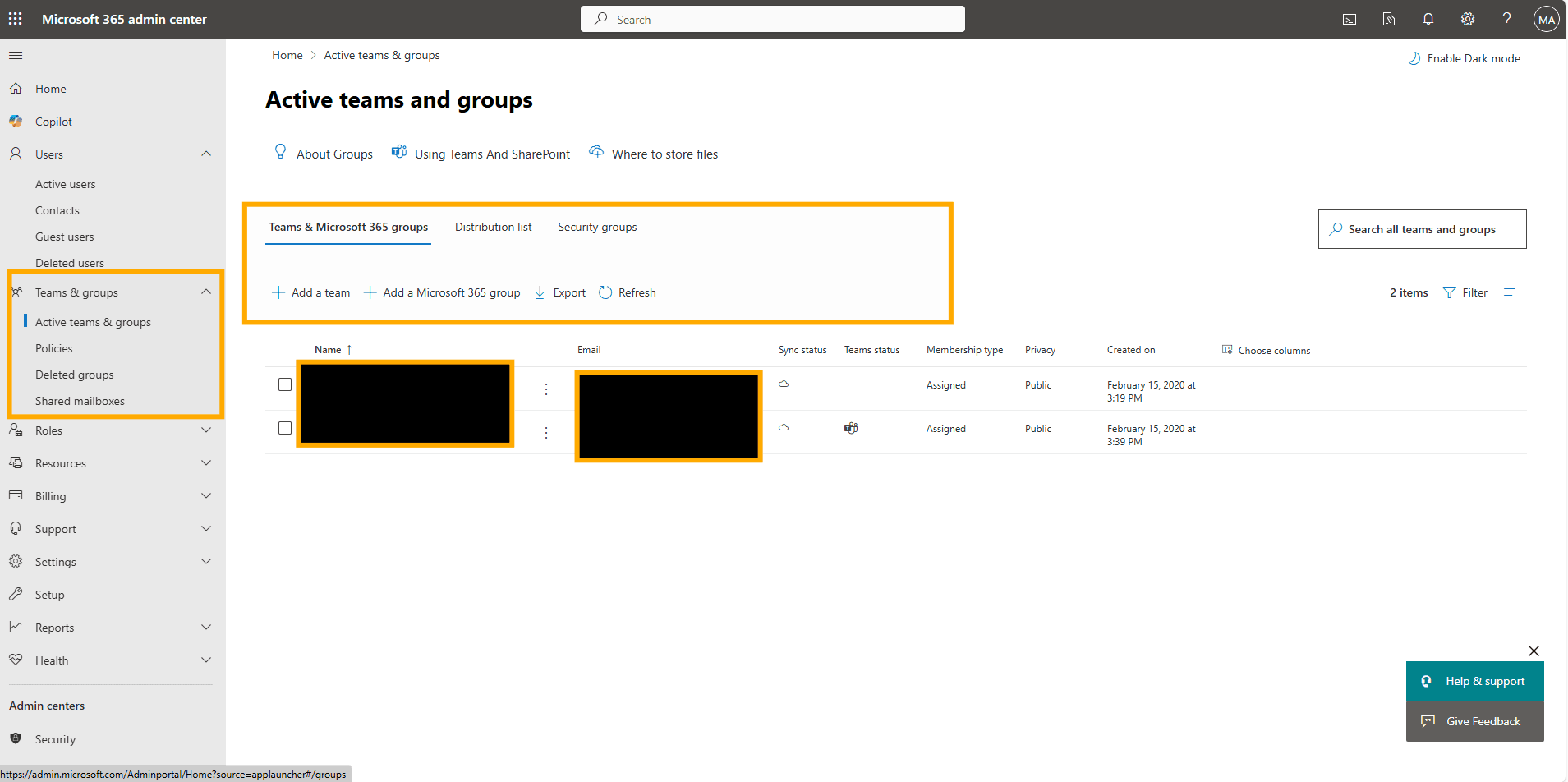Check the first group's row checkbox

tap(284, 384)
